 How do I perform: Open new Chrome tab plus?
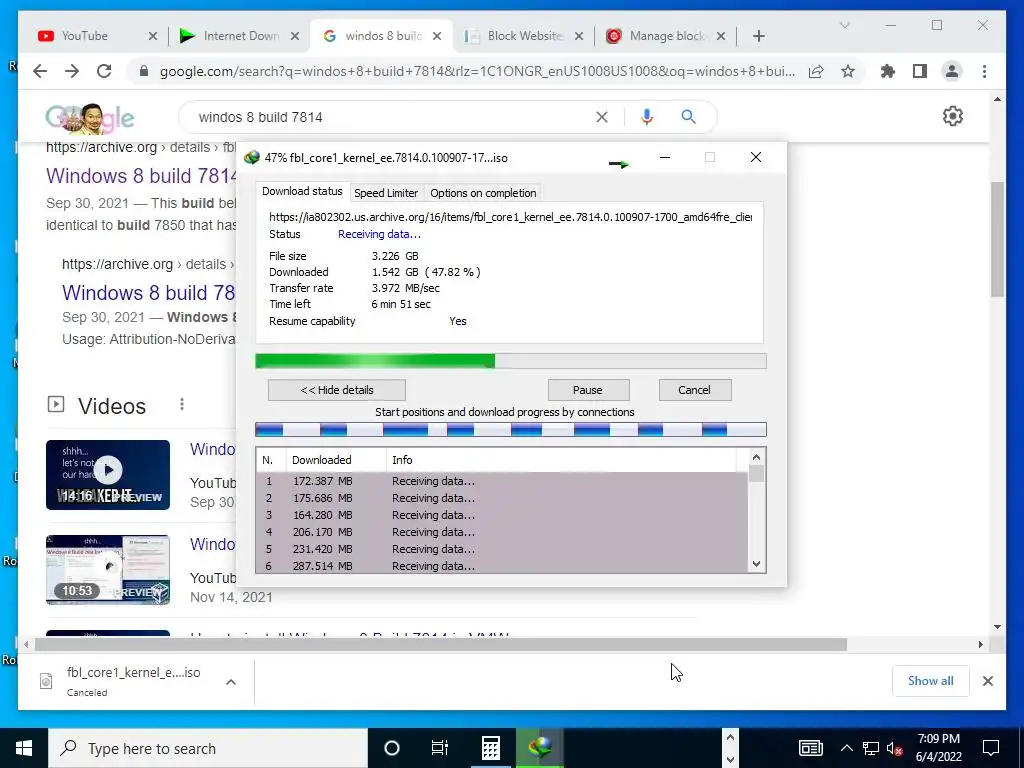(x=758, y=36)
